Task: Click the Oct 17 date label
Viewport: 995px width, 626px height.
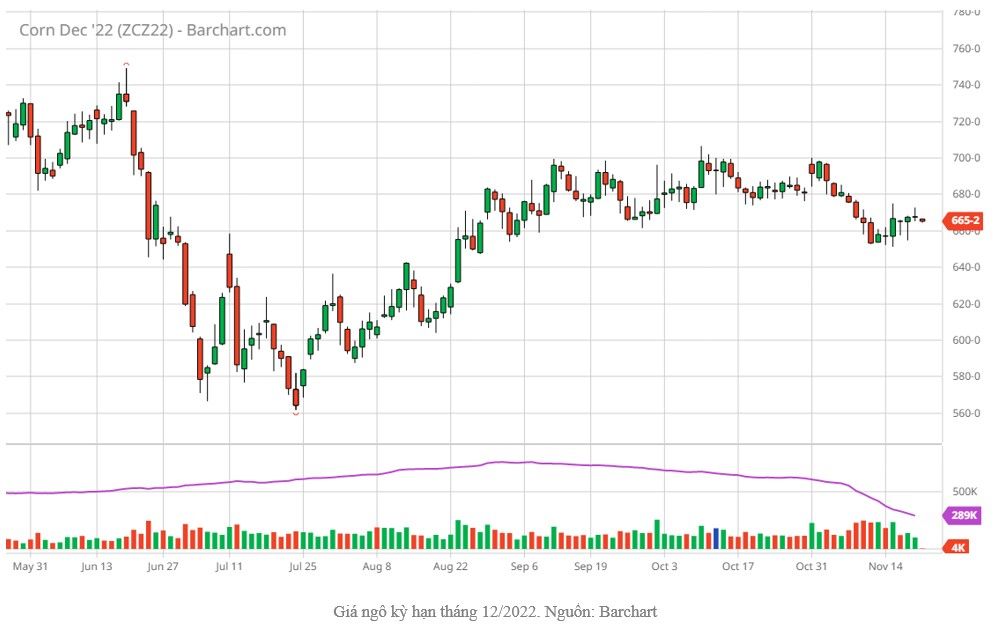Action: pyautogui.click(x=738, y=566)
